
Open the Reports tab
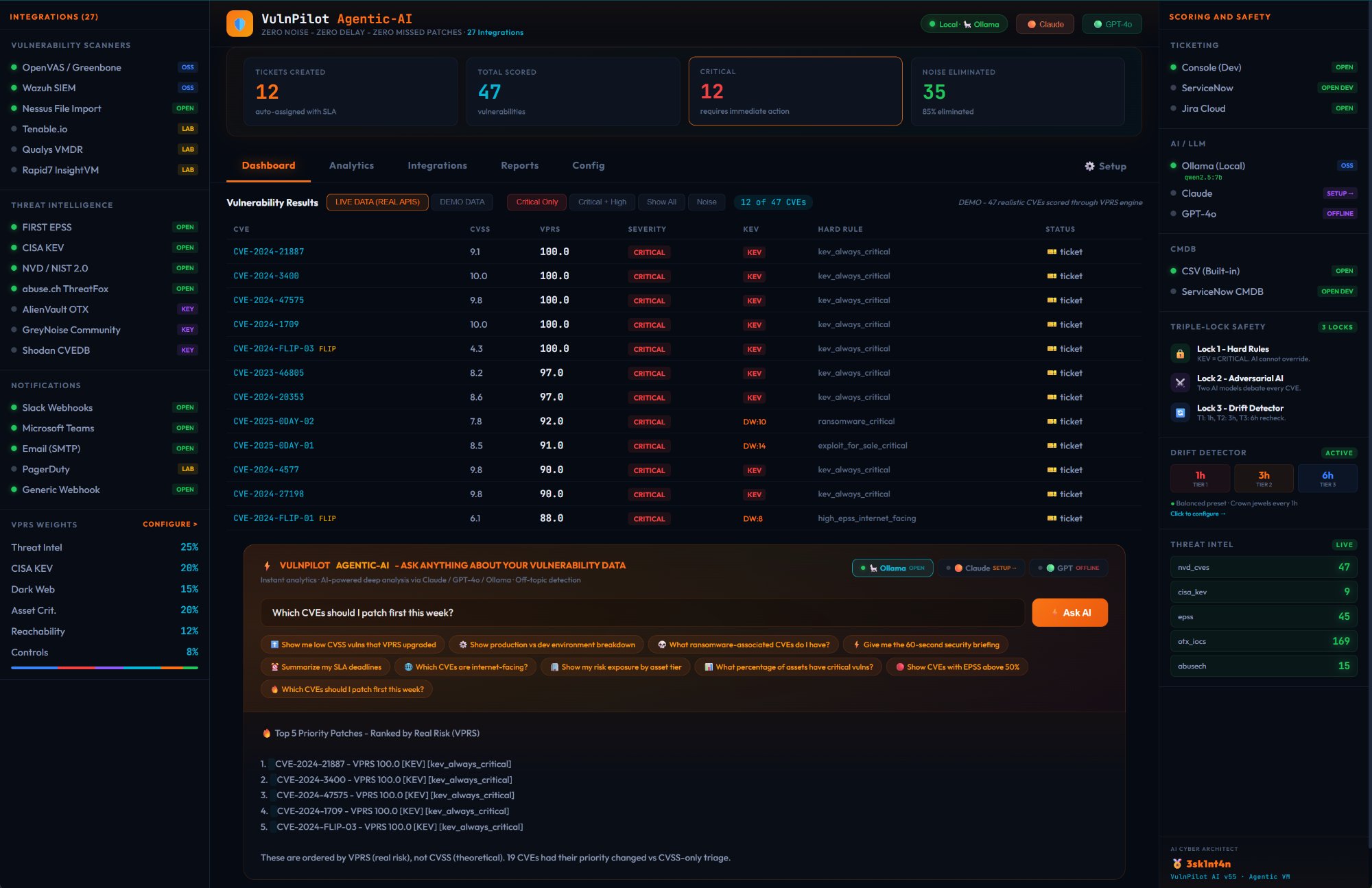[519, 165]
